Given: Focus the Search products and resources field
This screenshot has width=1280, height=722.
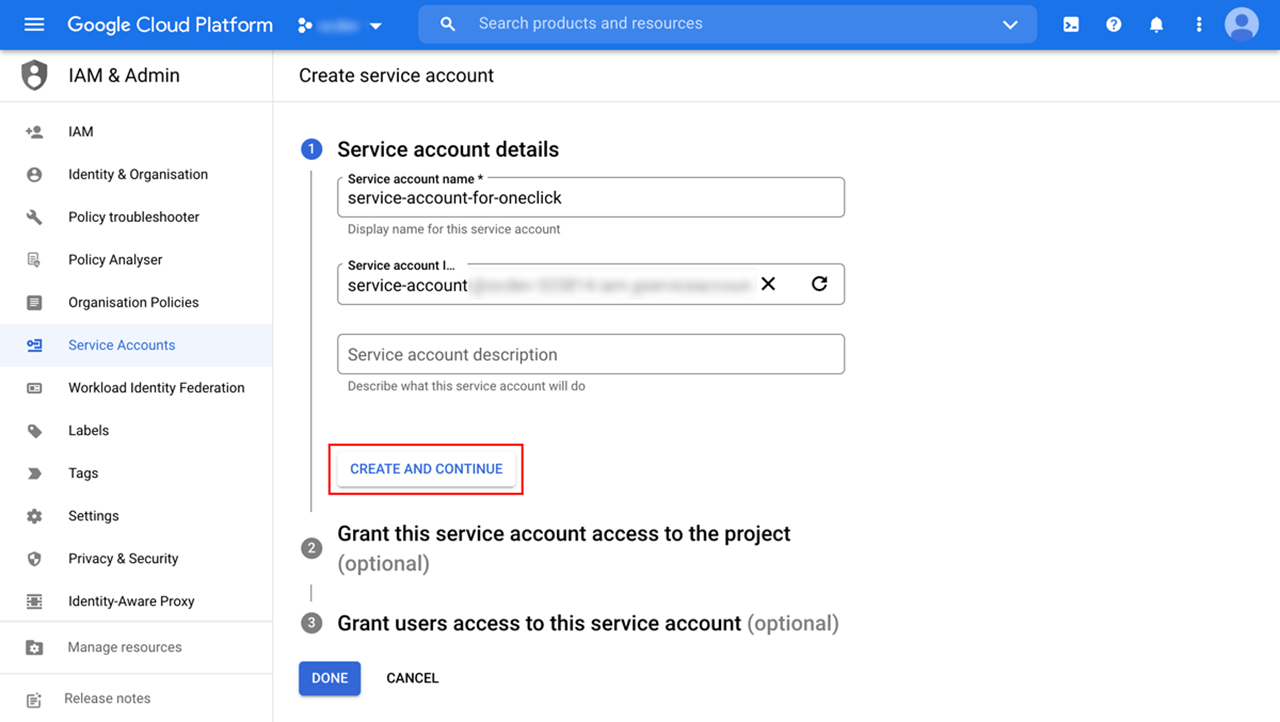Looking at the screenshot, I should (x=727, y=24).
